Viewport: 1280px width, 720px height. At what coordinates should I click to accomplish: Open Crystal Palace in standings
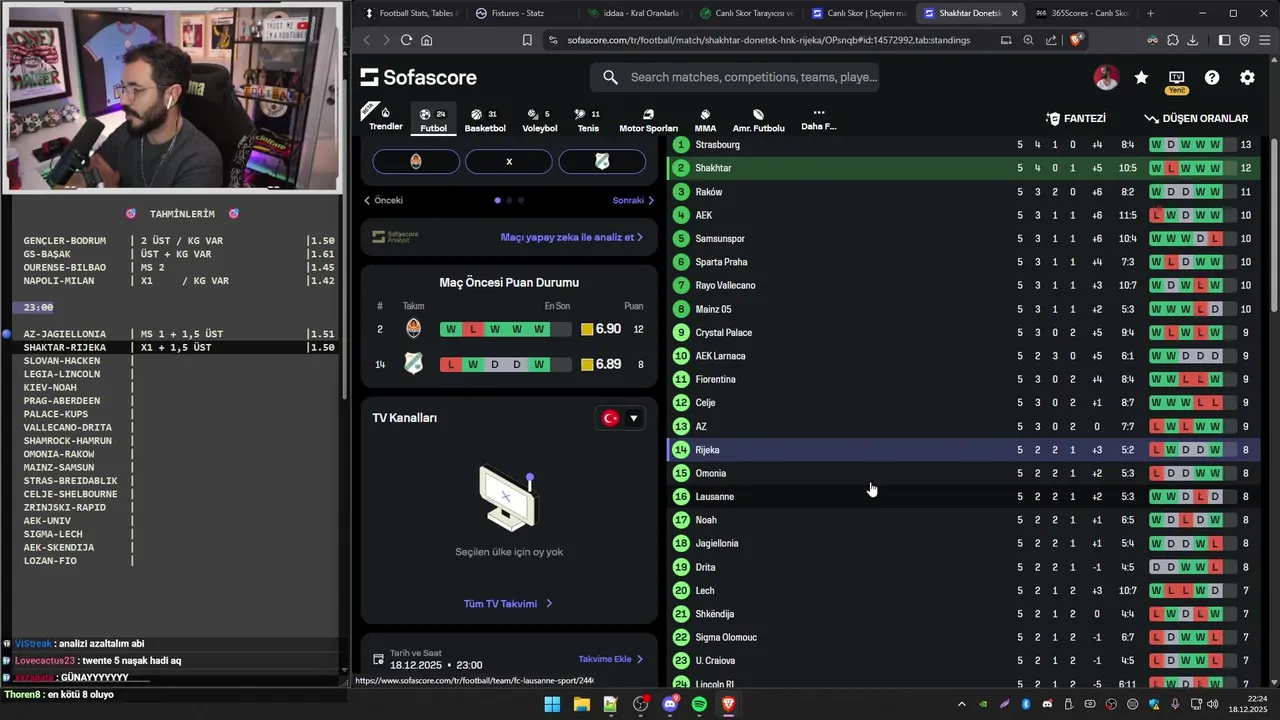point(724,332)
